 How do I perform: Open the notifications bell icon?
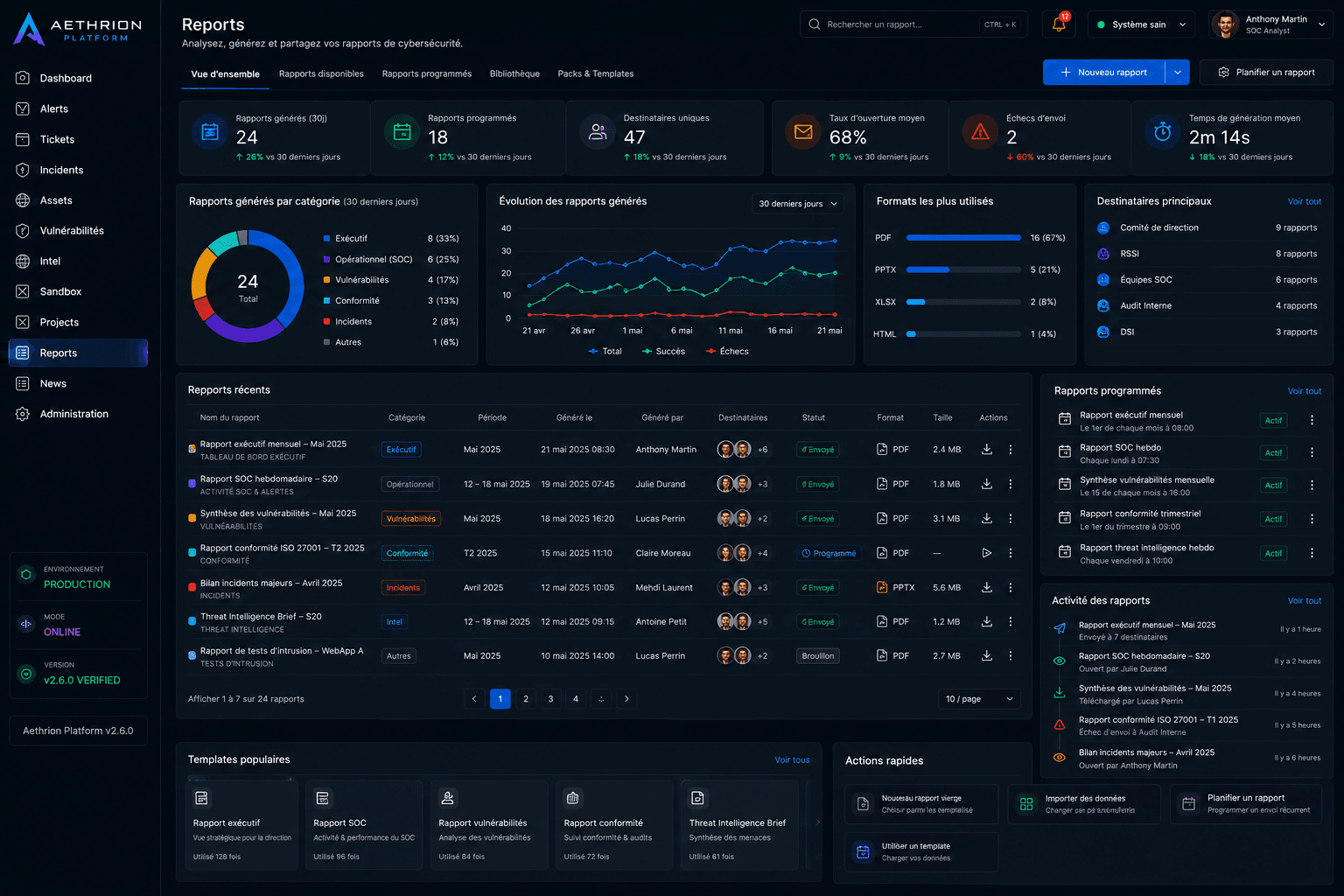tap(1058, 24)
